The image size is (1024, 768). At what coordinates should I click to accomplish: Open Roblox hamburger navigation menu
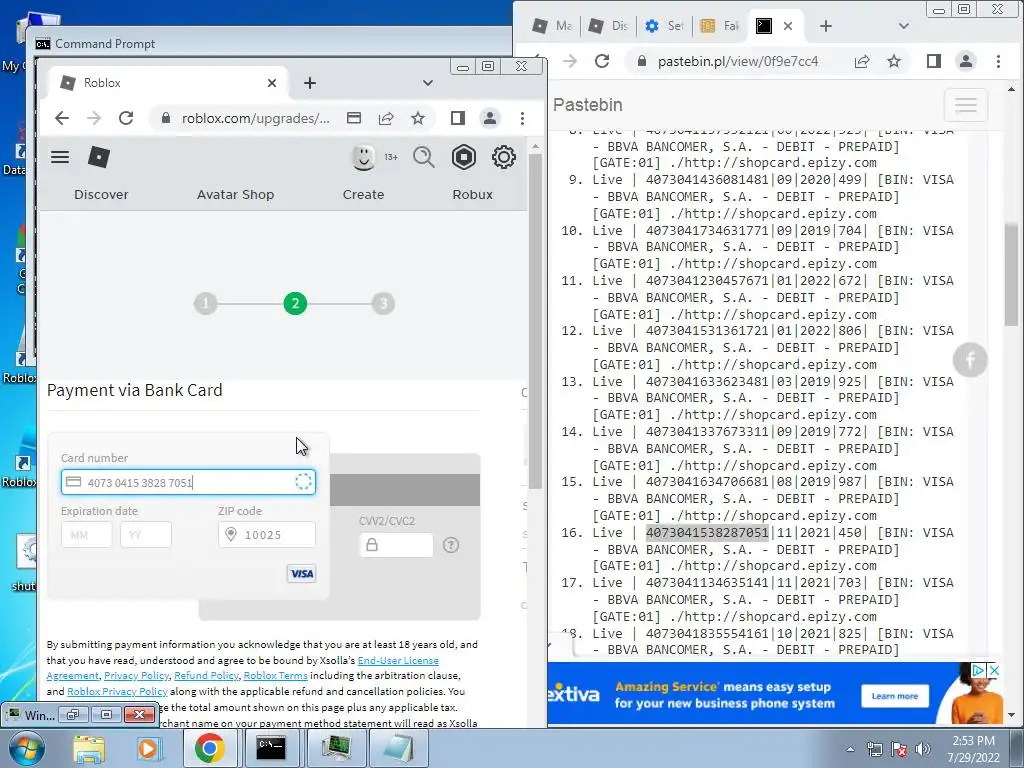click(60, 157)
